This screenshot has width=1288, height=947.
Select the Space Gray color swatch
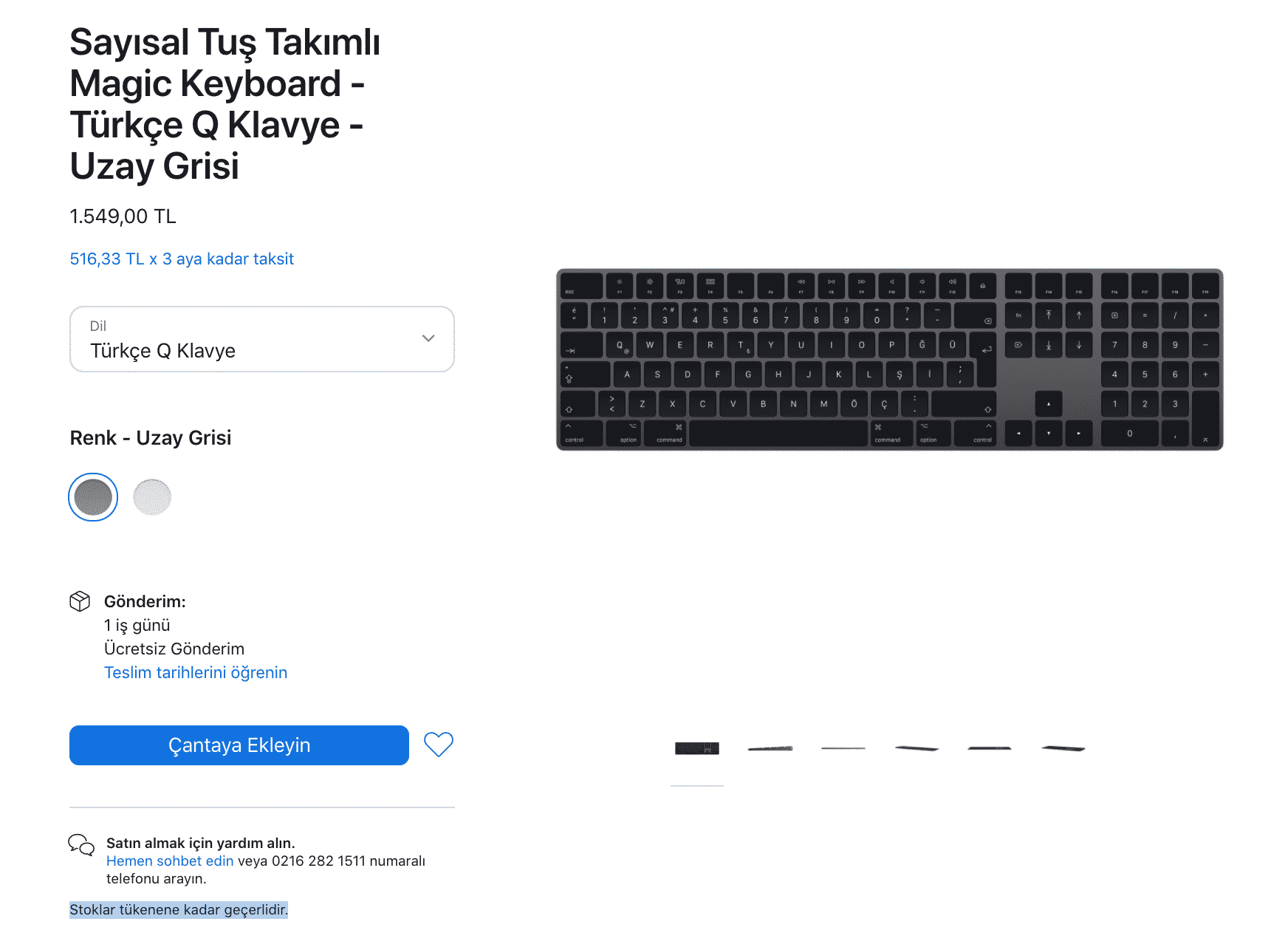93,497
